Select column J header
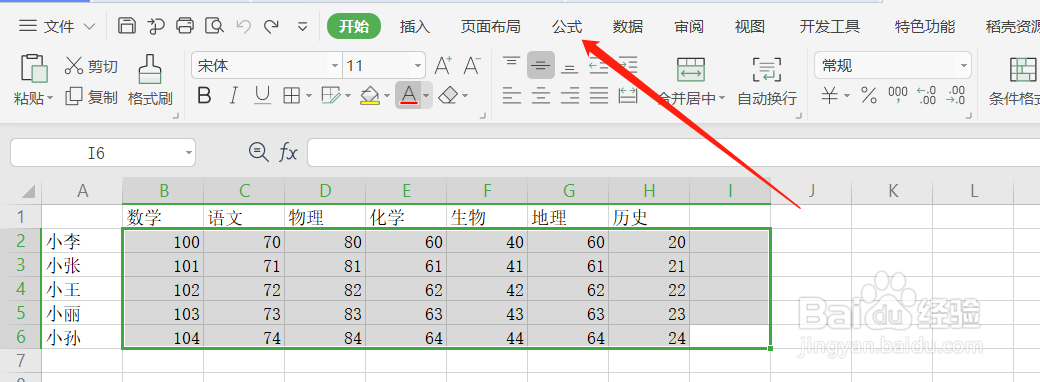Viewport: 1040px width, 382px height. [x=812, y=191]
